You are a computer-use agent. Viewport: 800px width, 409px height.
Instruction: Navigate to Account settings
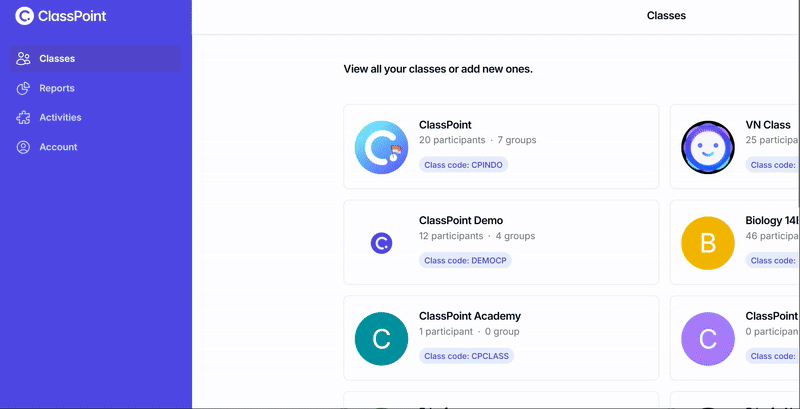(58, 147)
